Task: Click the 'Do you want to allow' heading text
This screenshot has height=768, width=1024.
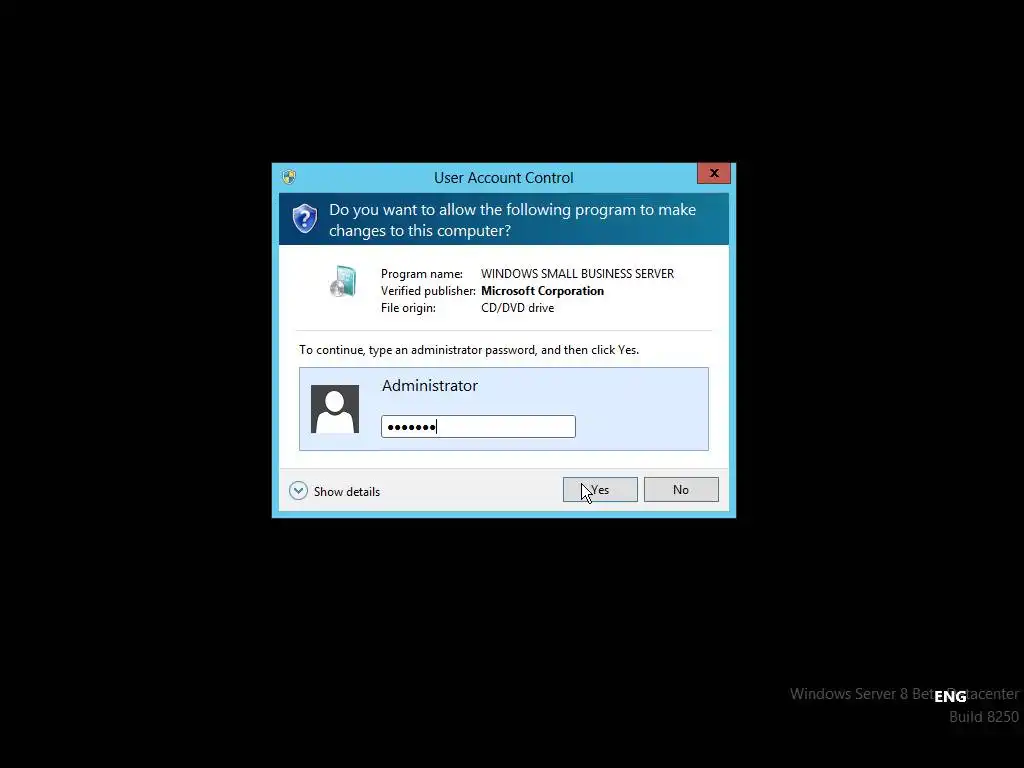Action: coord(513,220)
